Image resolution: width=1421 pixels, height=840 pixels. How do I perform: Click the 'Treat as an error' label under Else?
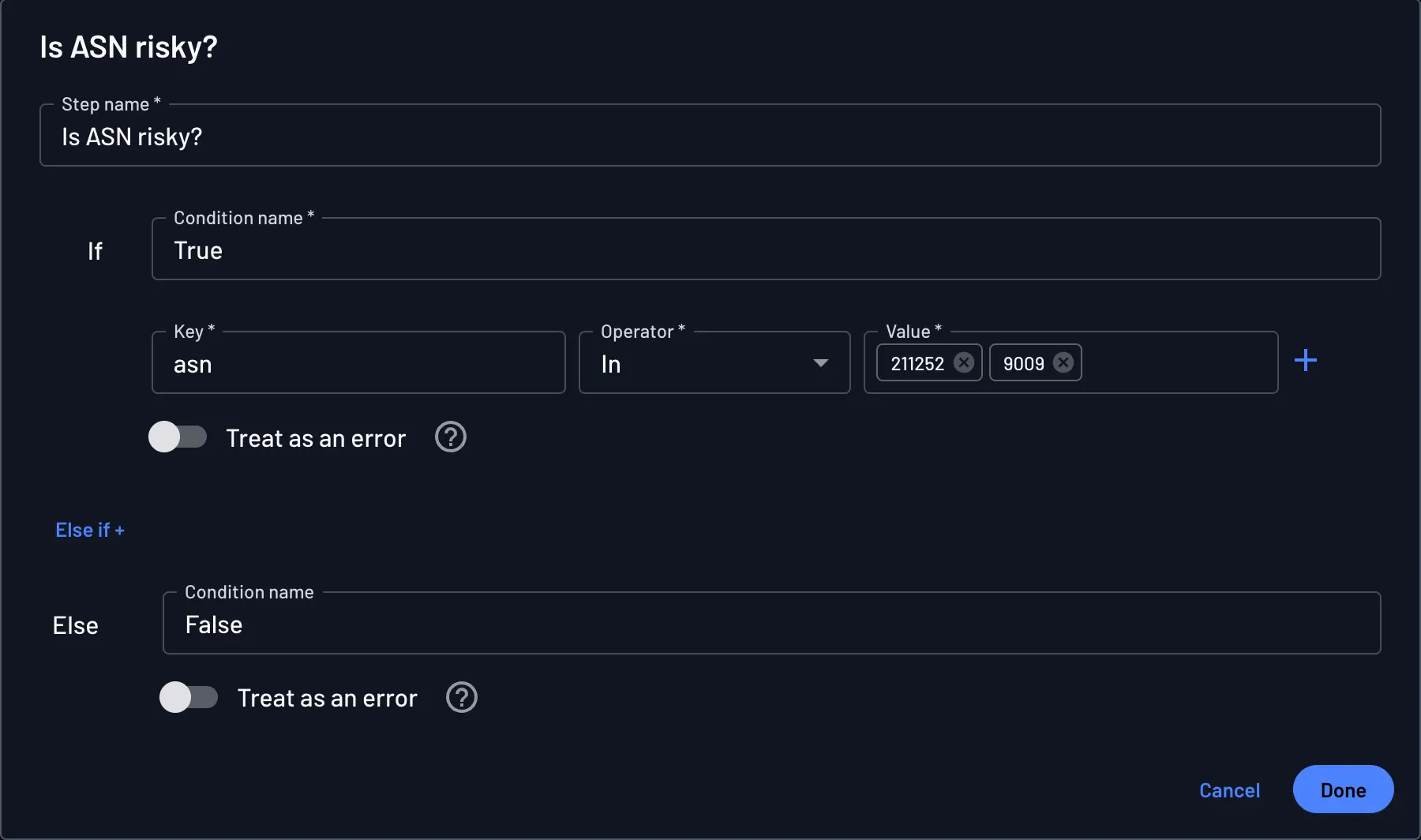click(327, 699)
